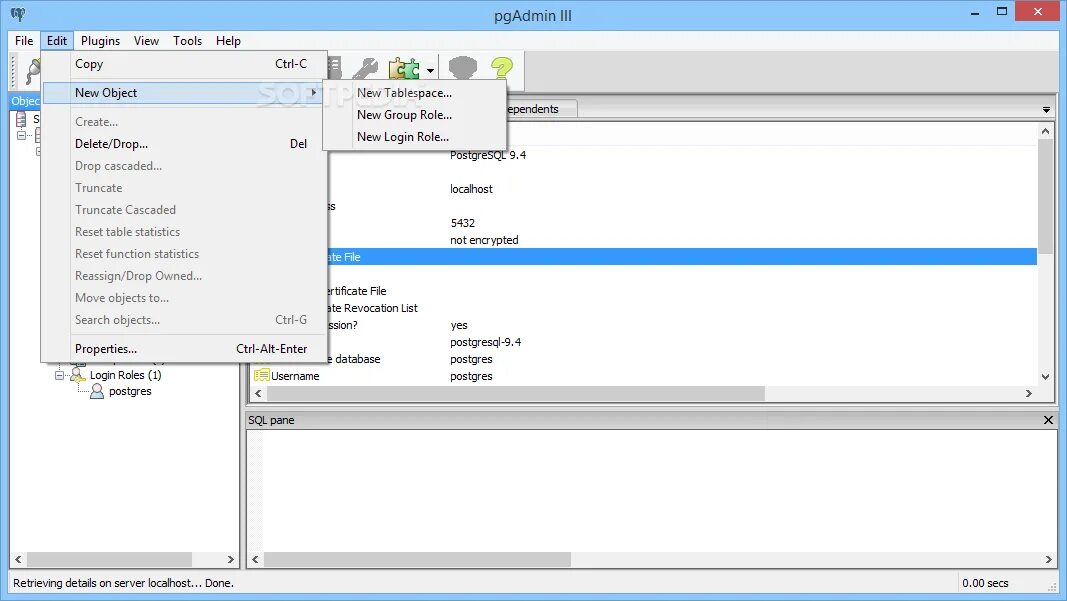Open the Help menu
Viewport: 1067px width, 601px height.
point(228,41)
